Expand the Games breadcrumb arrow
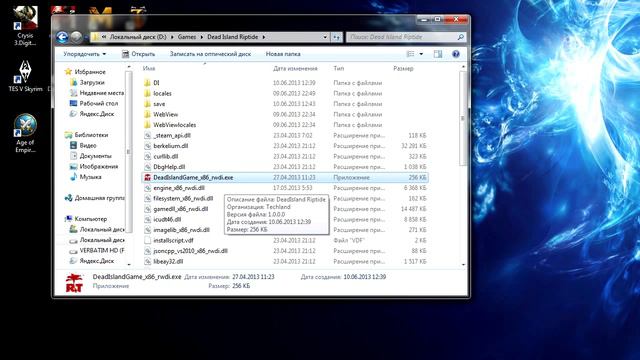 [x=202, y=37]
